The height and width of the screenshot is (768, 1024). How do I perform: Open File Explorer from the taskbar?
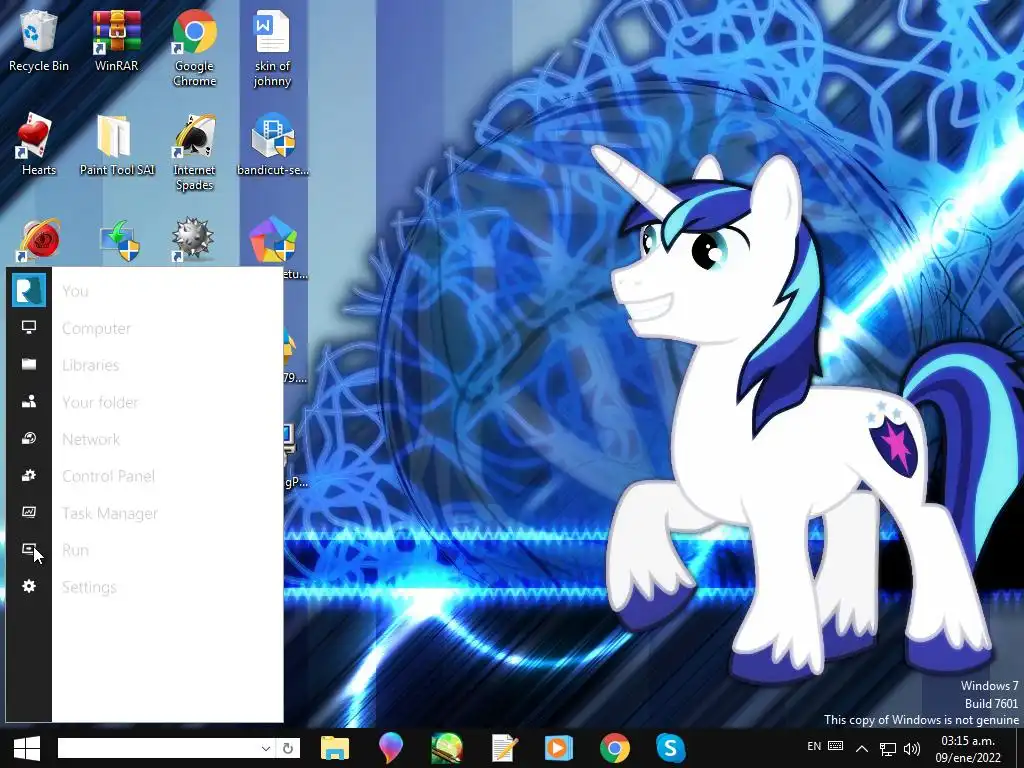click(335, 748)
